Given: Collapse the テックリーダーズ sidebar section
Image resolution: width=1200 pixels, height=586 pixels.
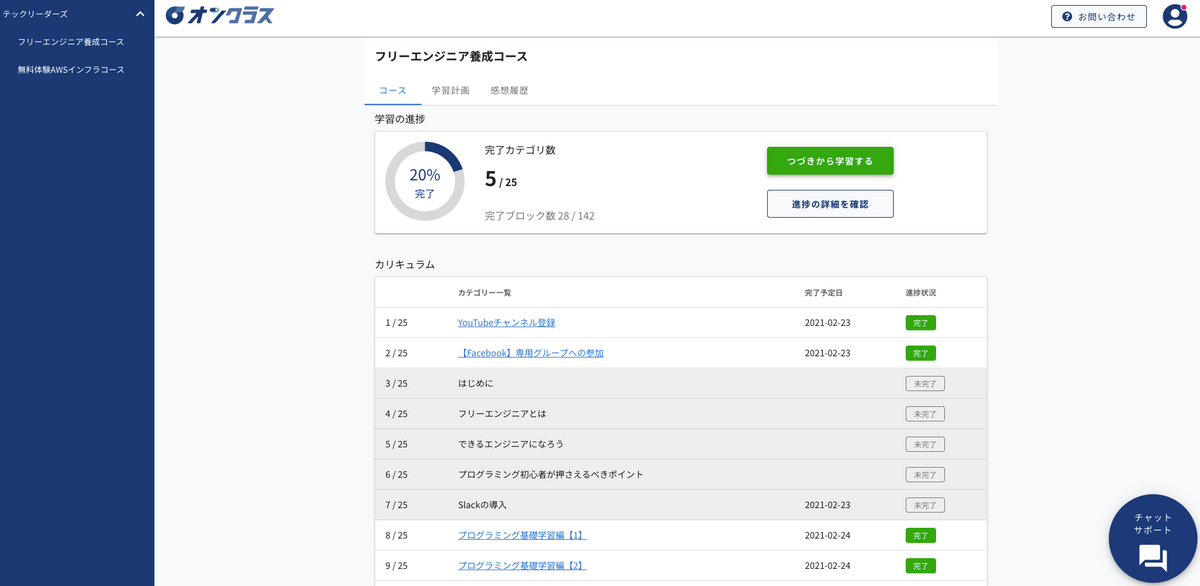Looking at the screenshot, I should pyautogui.click(x=140, y=14).
